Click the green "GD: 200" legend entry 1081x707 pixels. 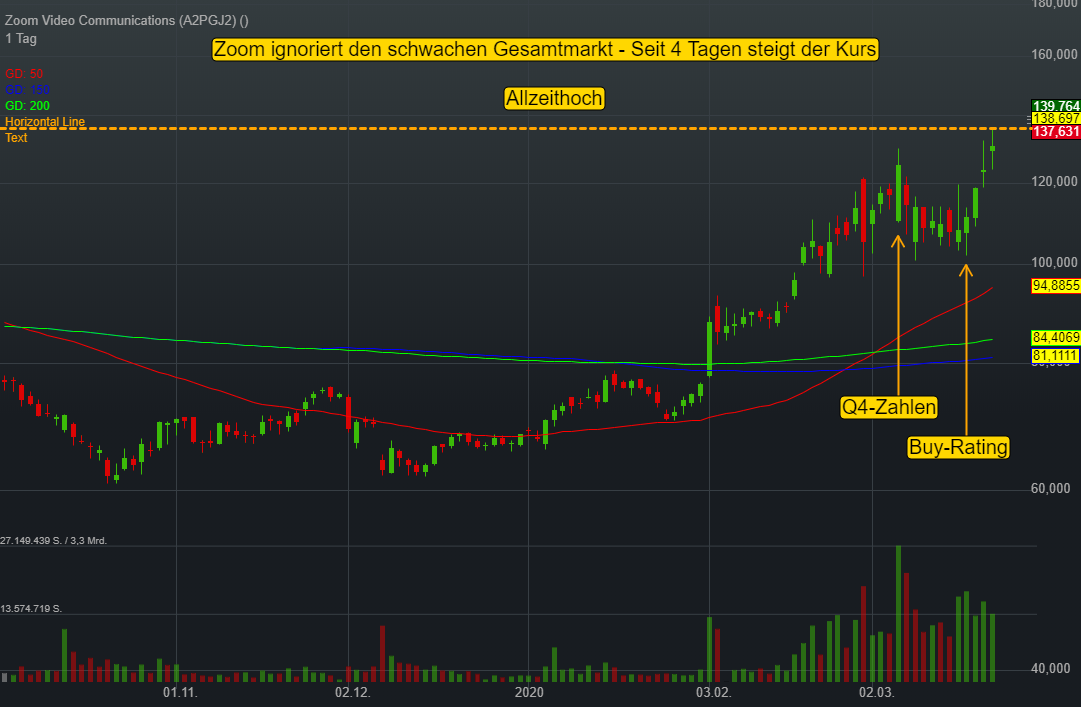click(28, 105)
